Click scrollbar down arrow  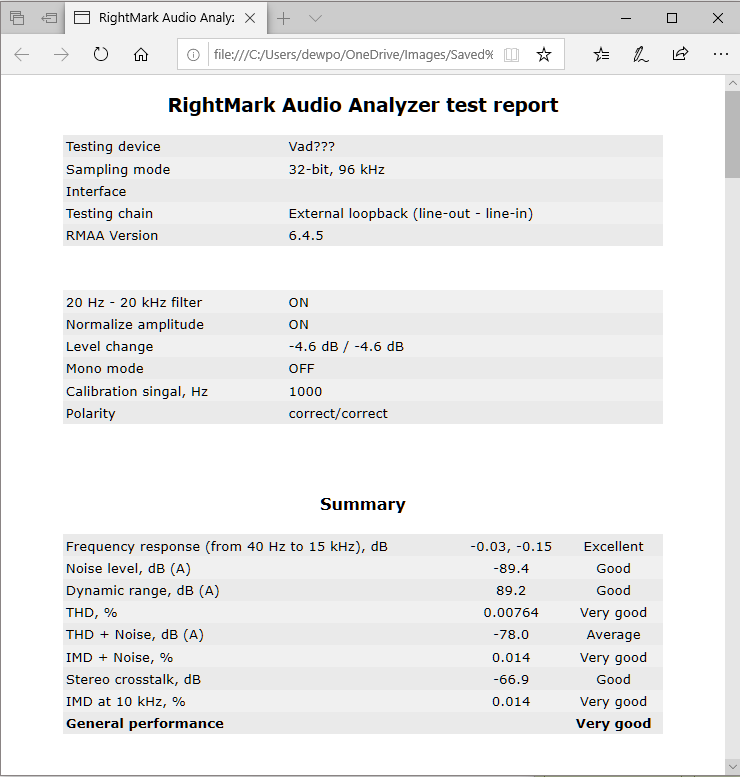coord(733,766)
